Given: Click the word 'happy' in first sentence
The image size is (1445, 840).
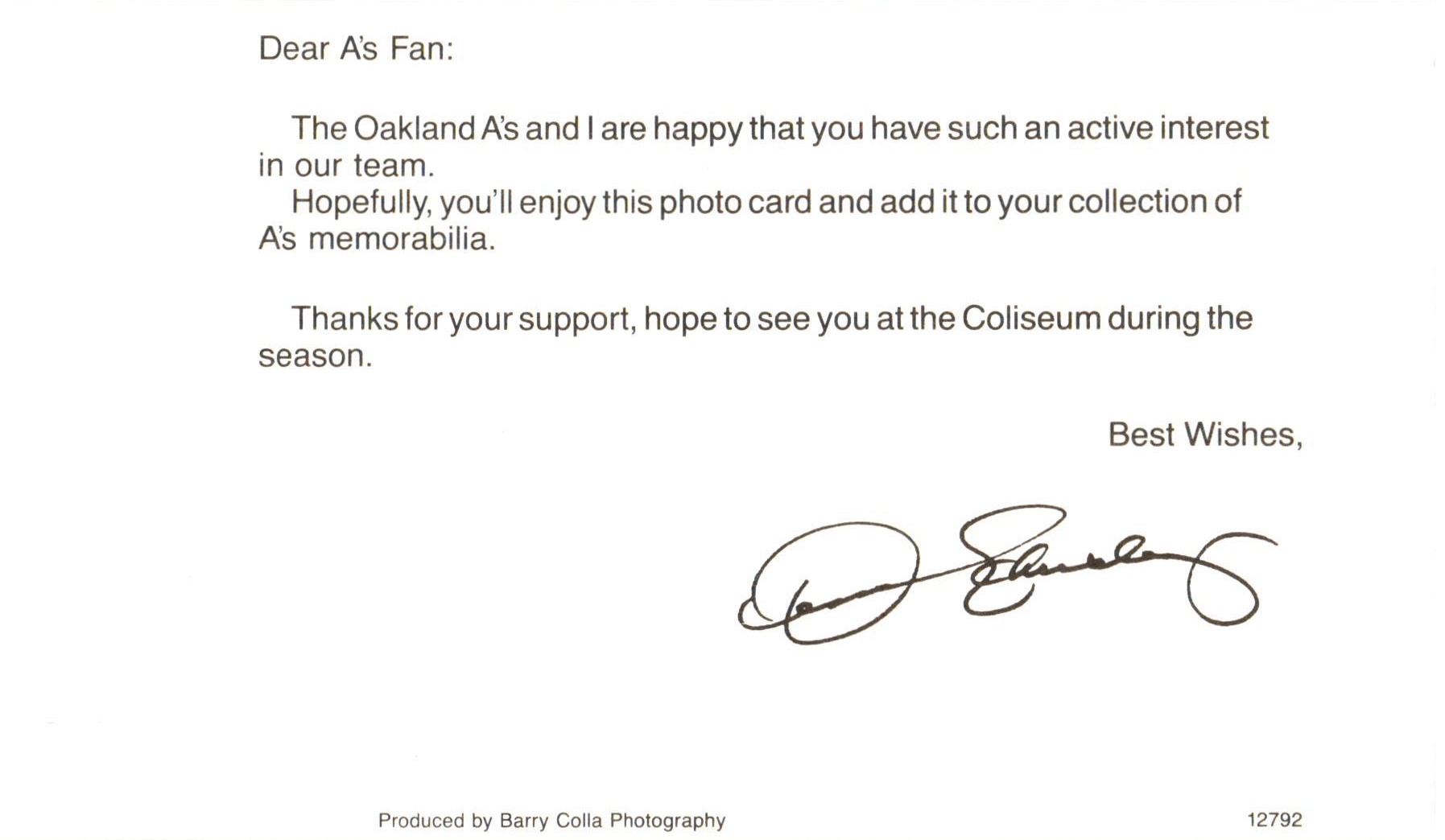Looking at the screenshot, I should [697, 129].
